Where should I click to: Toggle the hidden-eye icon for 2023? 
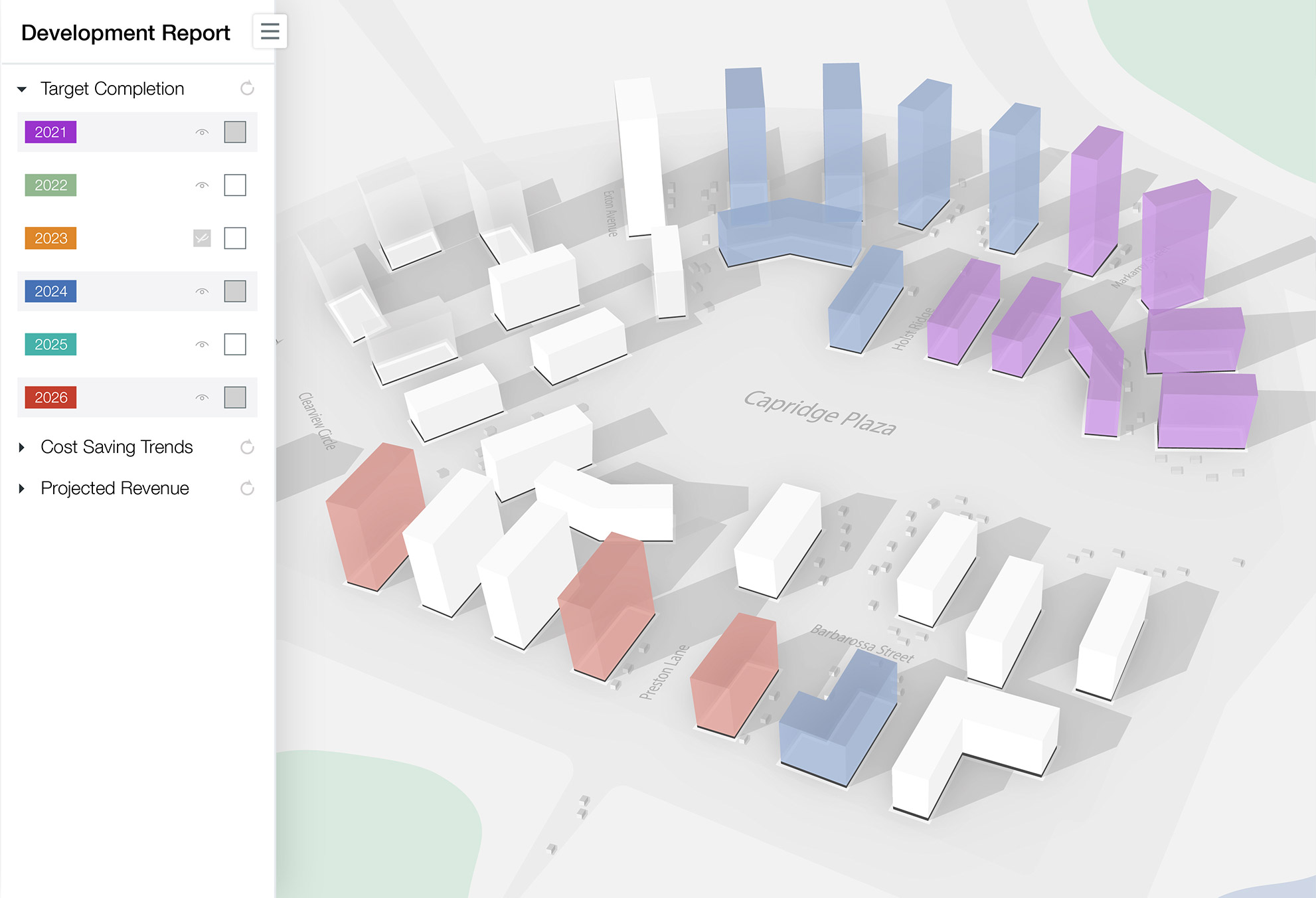[x=202, y=238]
